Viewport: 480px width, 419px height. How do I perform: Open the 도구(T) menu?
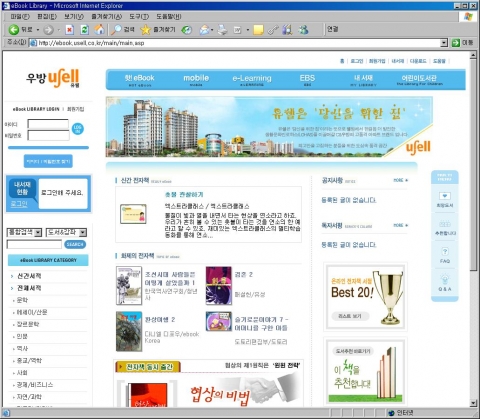(x=139, y=16)
